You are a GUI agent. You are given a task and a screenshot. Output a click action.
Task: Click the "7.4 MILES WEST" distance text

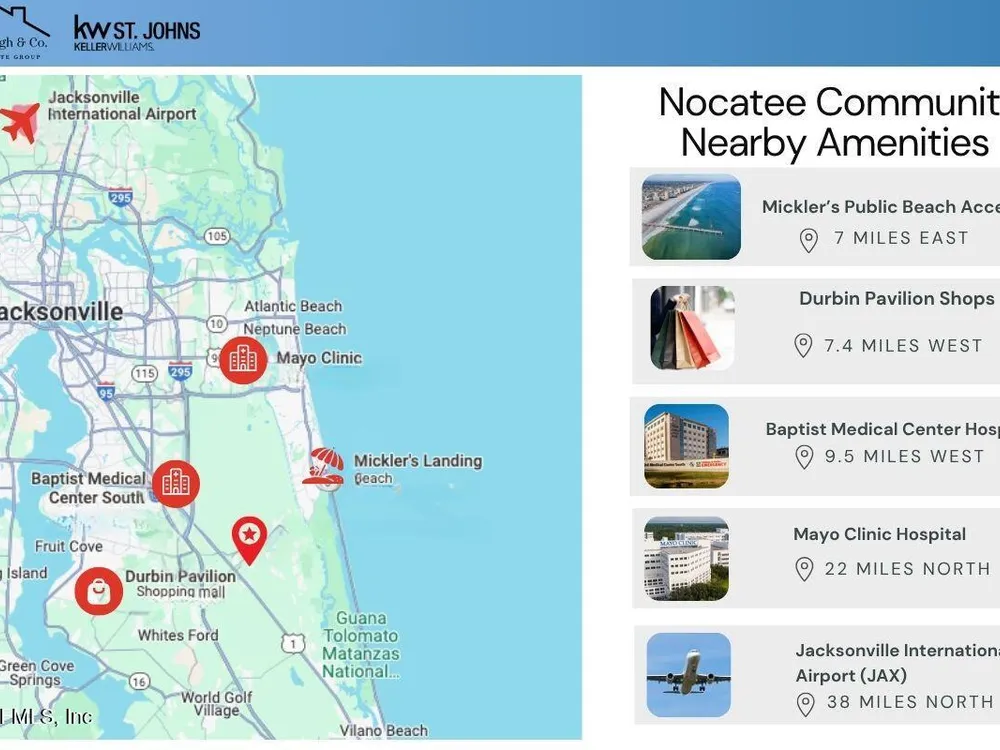click(903, 346)
